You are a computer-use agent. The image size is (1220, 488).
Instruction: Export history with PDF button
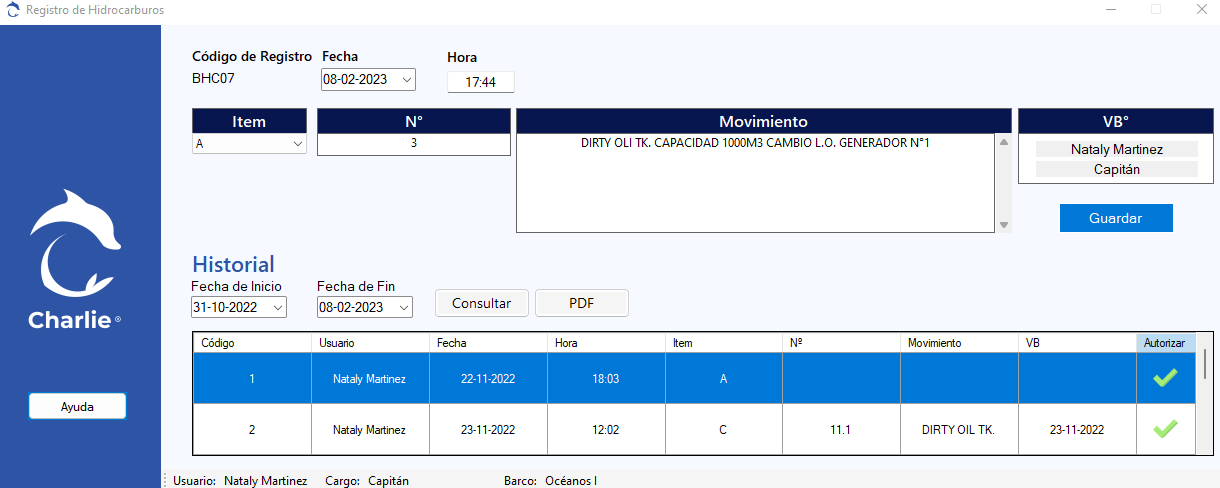click(x=581, y=303)
